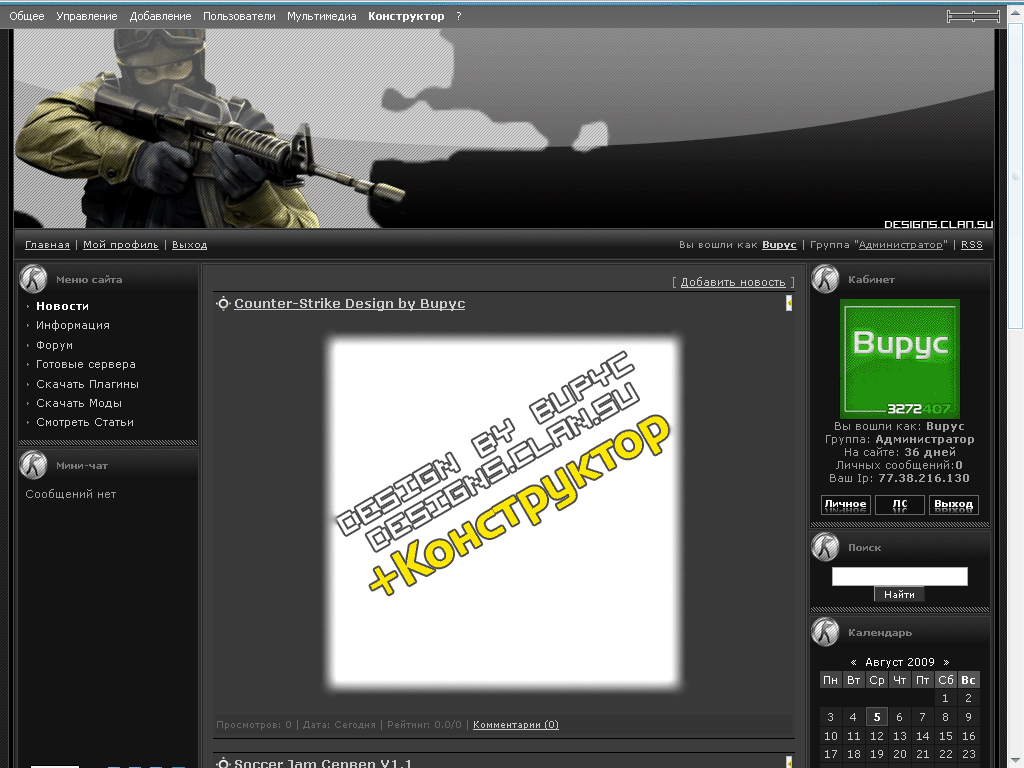This screenshot has width=1024, height=768.
Task: Click the Сообщений нет text in mini-chat
Action: click(x=71, y=494)
